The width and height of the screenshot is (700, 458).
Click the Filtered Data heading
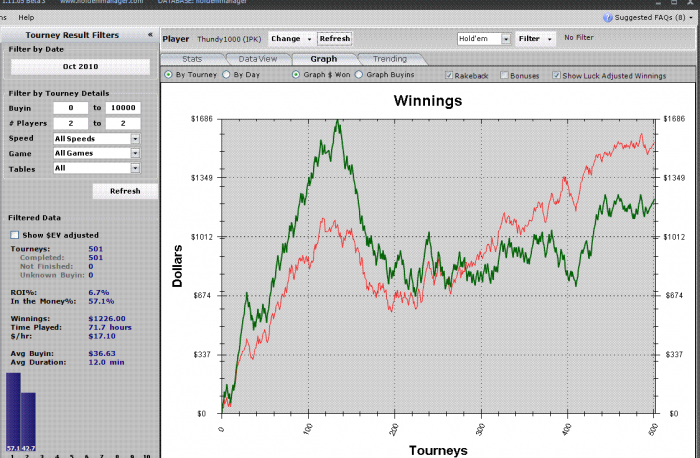34,218
